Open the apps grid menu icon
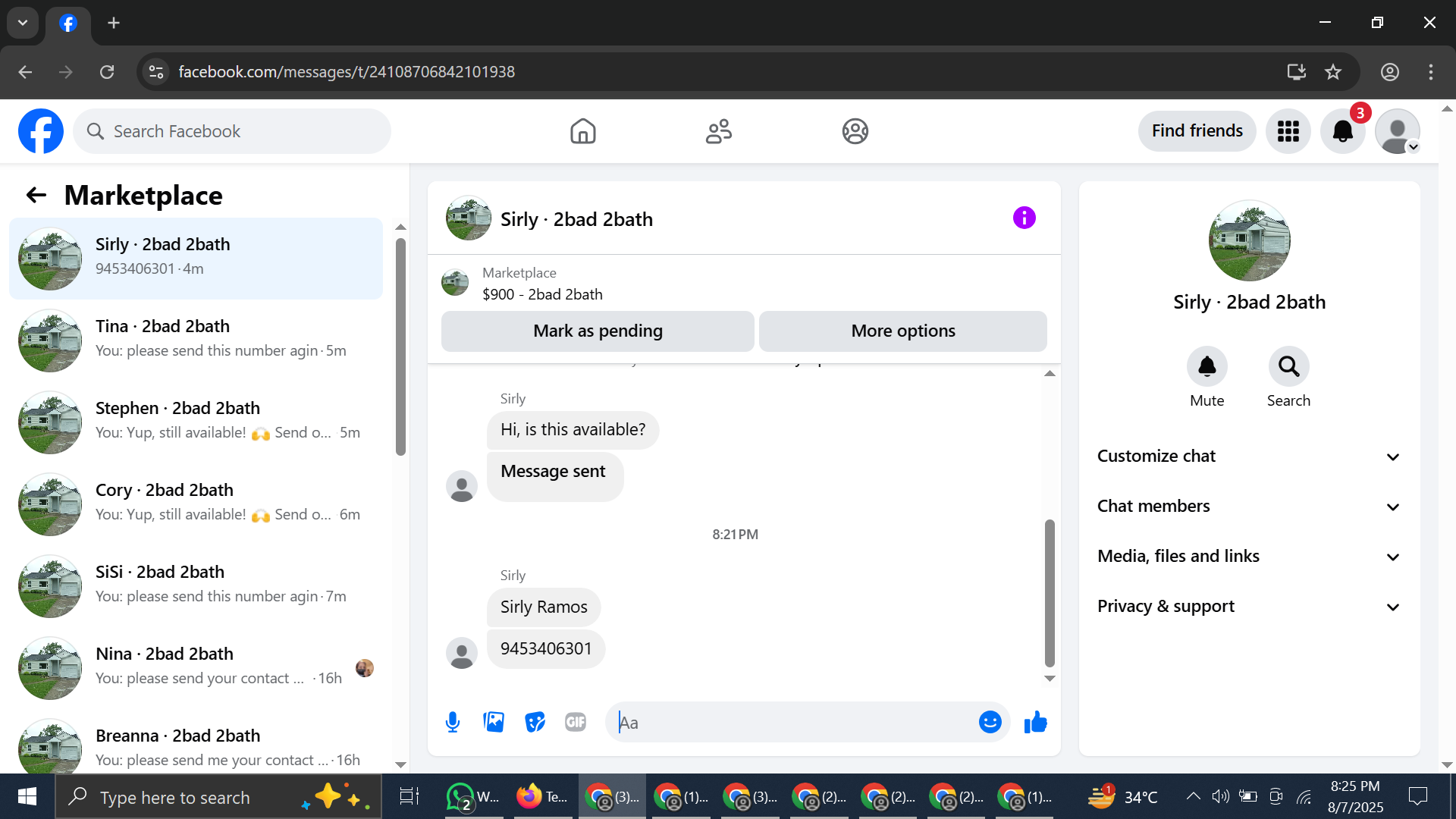The image size is (1456, 819). coord(1288,131)
